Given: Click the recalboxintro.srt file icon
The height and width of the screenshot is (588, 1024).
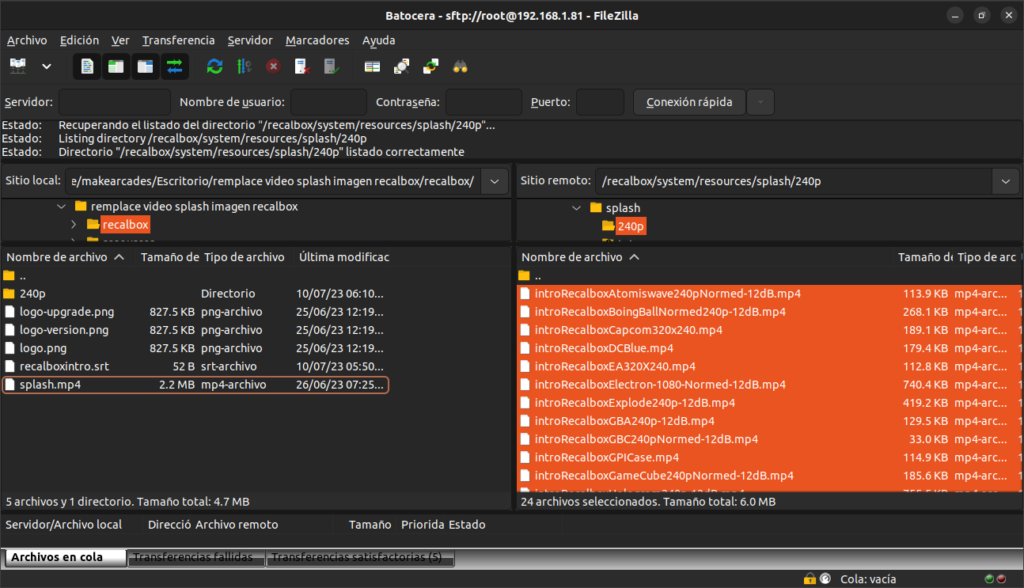Looking at the screenshot, I should 10,367.
